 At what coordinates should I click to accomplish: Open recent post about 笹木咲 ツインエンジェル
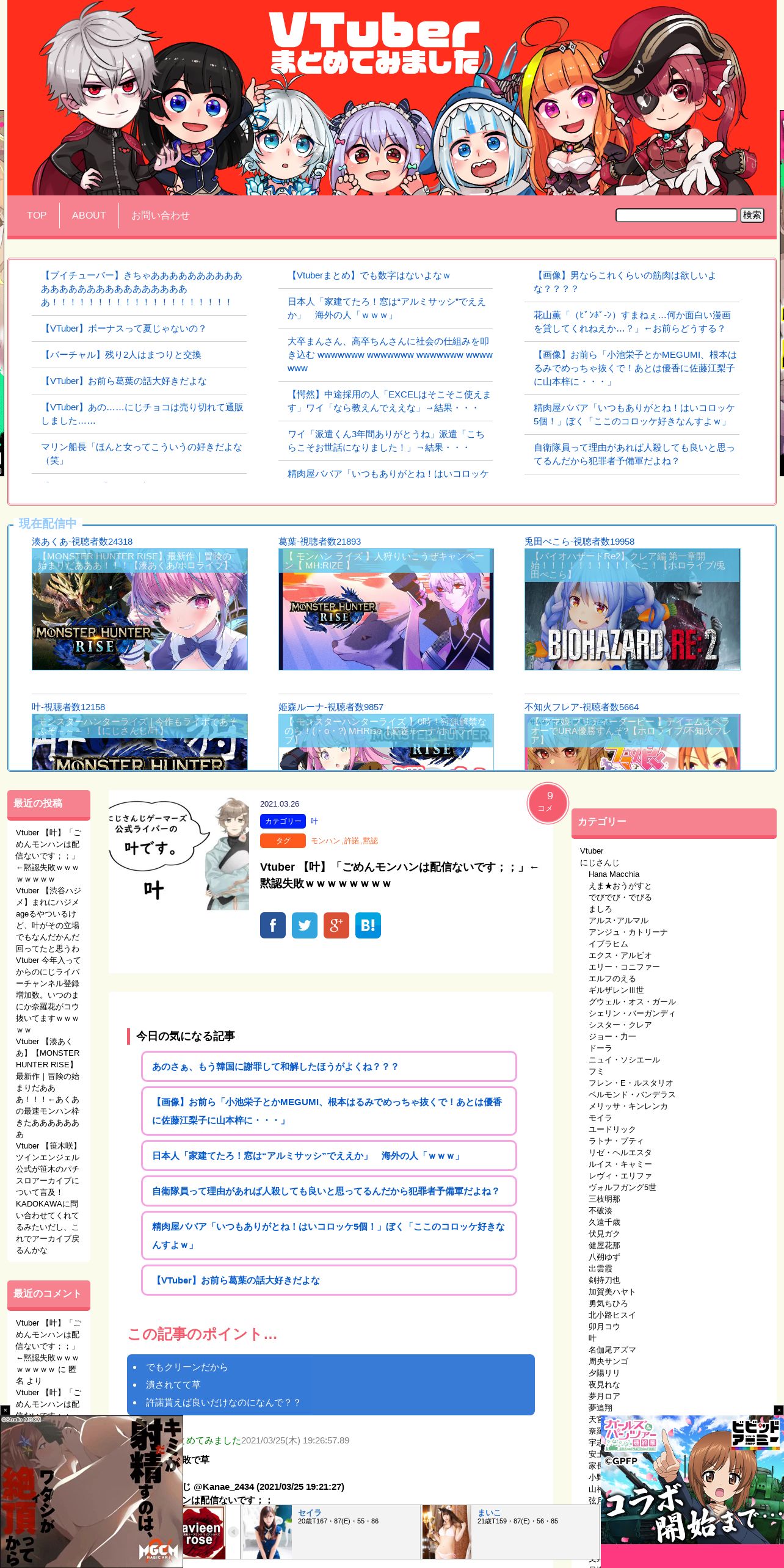[x=48, y=1198]
